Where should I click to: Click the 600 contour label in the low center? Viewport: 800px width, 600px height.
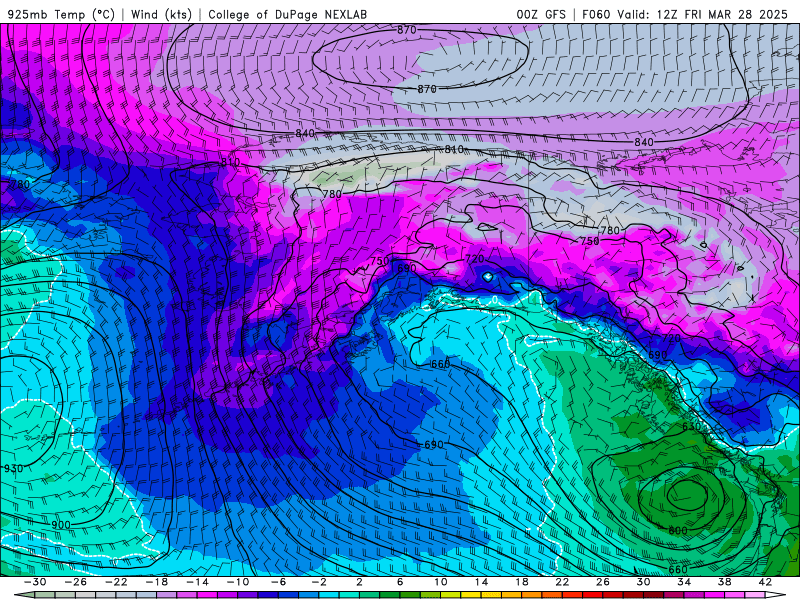tap(678, 531)
